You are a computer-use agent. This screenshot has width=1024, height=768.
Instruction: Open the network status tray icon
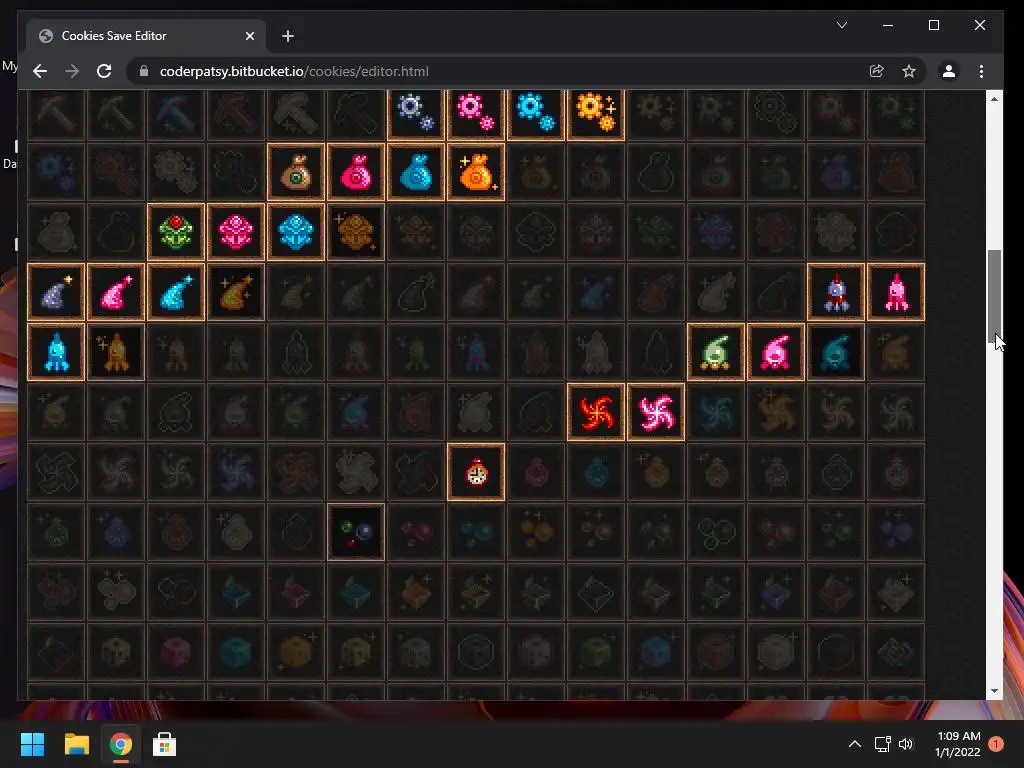pyautogui.click(x=882, y=744)
